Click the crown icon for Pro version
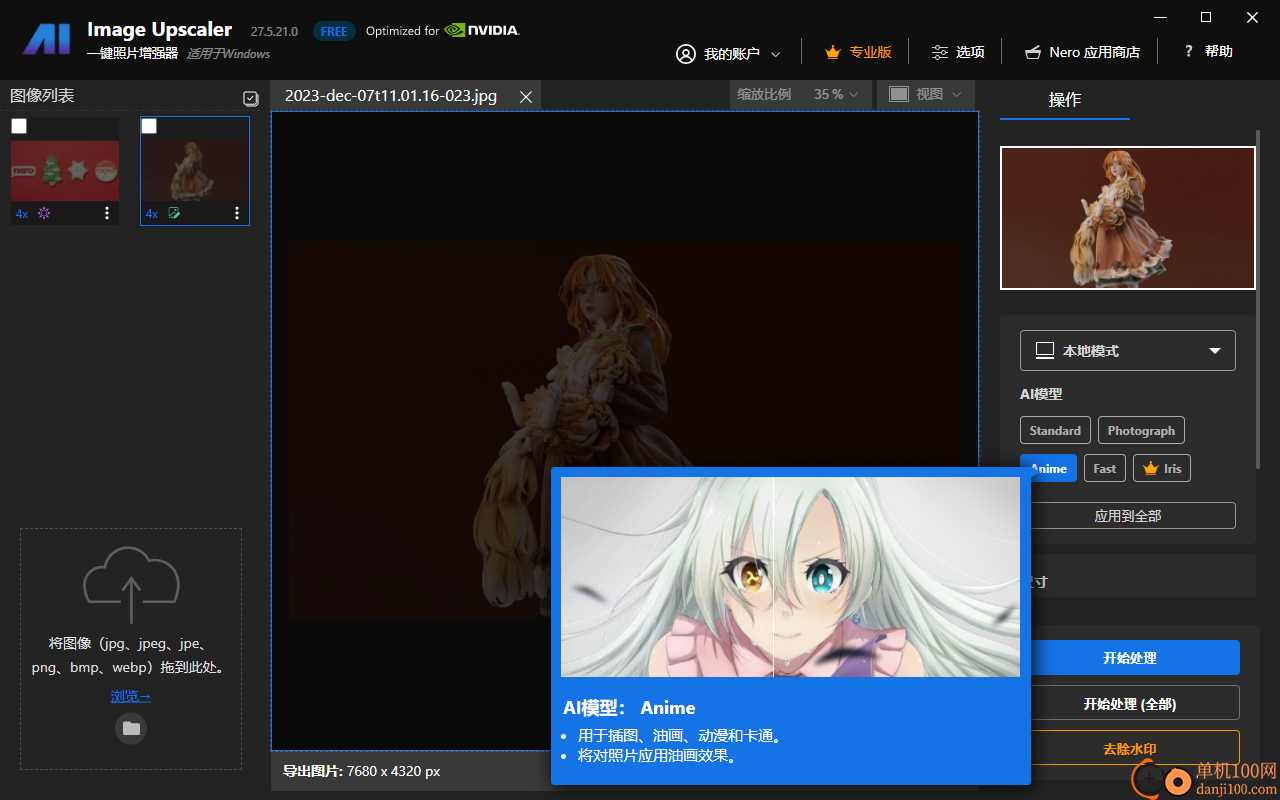 pyautogui.click(x=833, y=52)
